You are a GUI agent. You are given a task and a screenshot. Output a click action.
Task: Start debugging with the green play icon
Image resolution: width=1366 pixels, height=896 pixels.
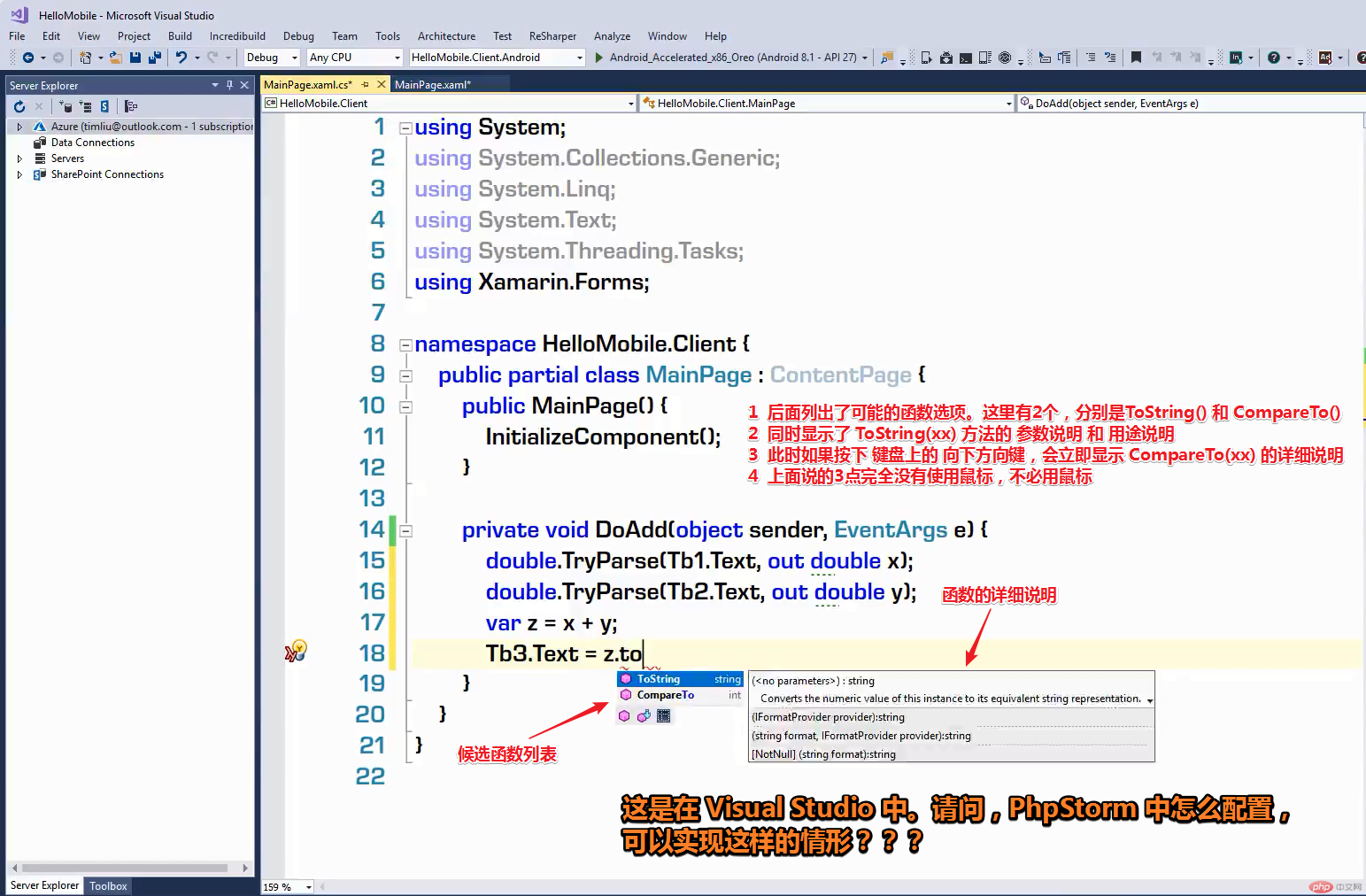click(x=599, y=58)
